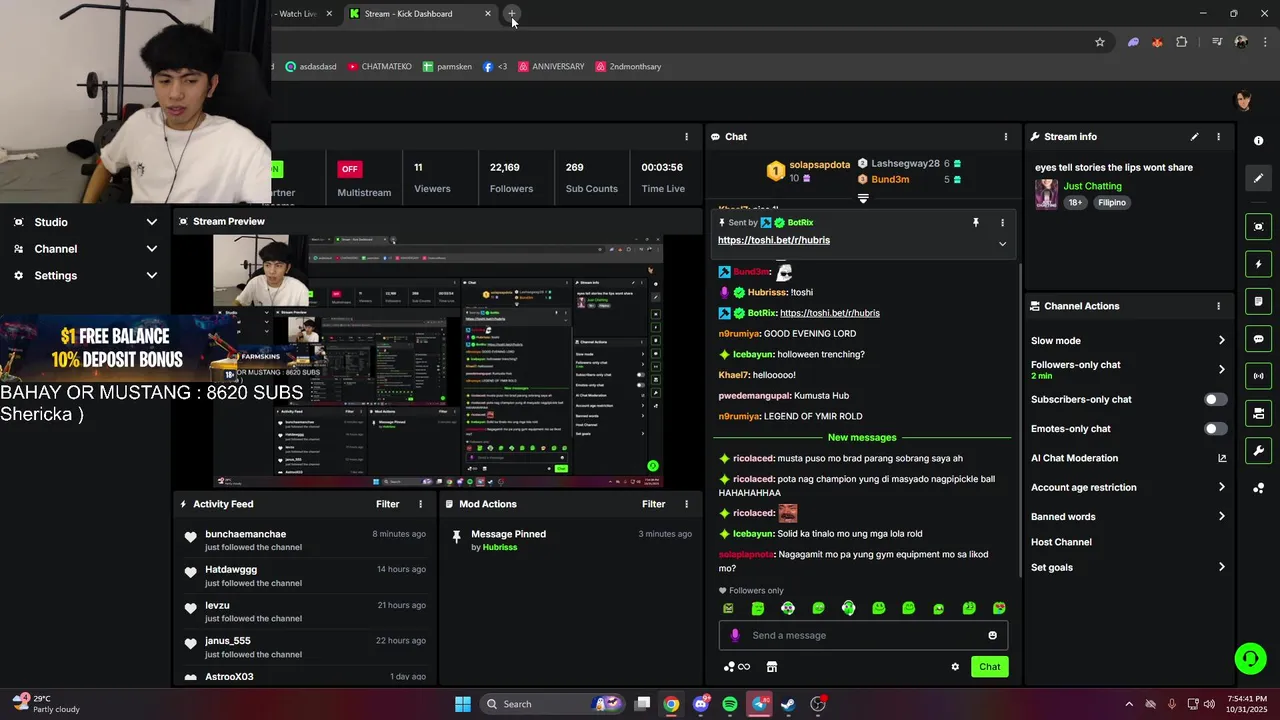This screenshot has width=1280, height=720.
Task: Open the Channel Actions three-dot menu
Action: (1218, 306)
